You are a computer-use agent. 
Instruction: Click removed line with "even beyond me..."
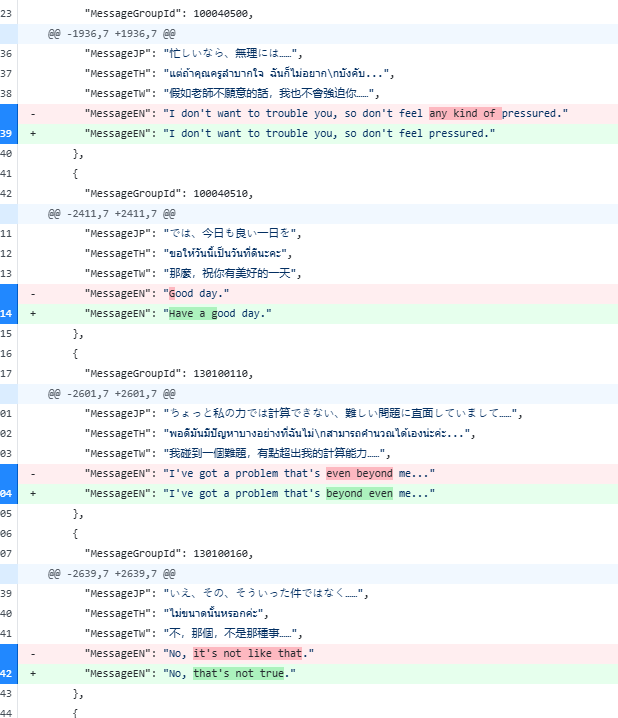tap(318, 473)
